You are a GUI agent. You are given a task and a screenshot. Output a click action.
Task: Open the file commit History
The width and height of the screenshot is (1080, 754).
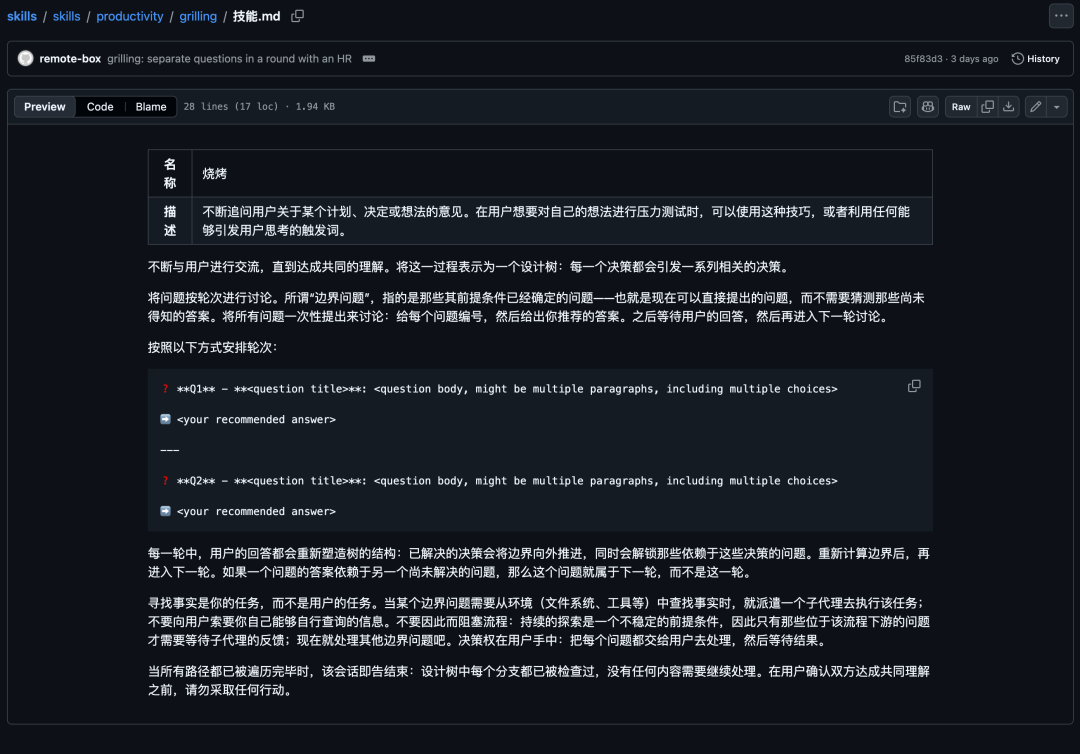click(1035, 59)
